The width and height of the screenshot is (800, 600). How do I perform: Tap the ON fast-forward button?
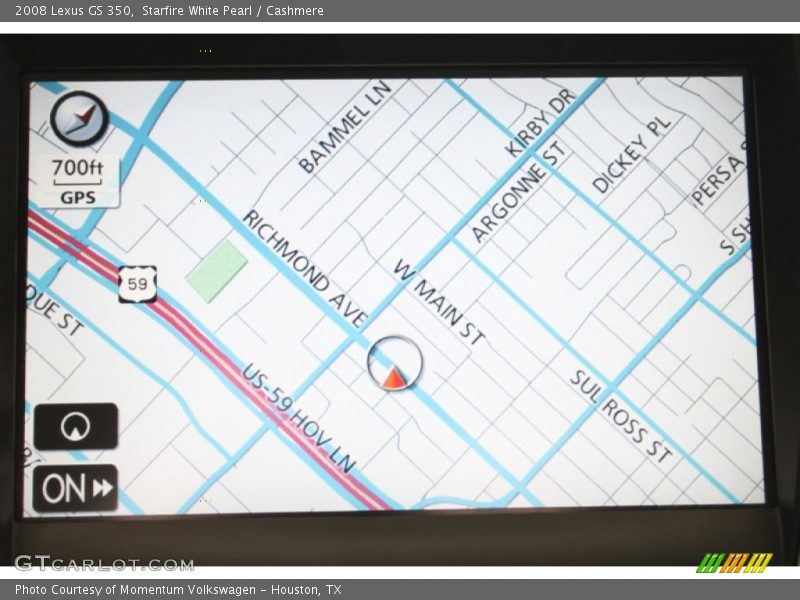[76, 488]
